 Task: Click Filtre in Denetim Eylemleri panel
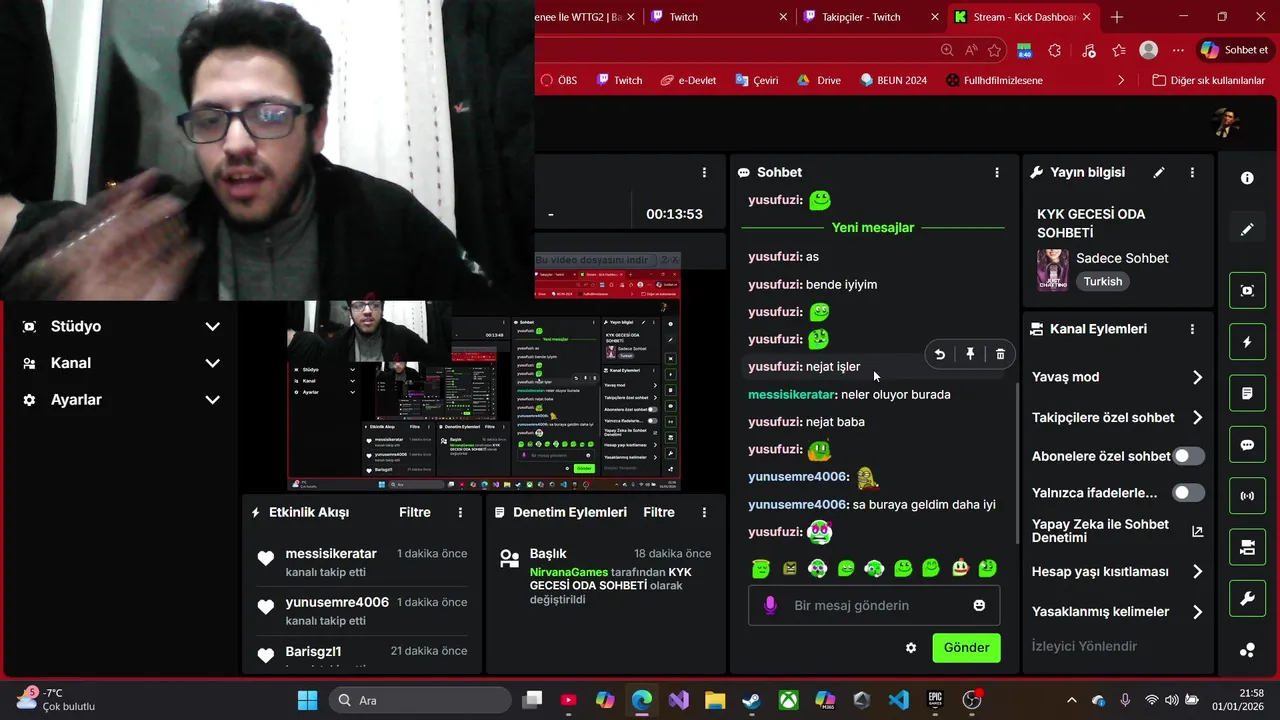[x=659, y=512]
